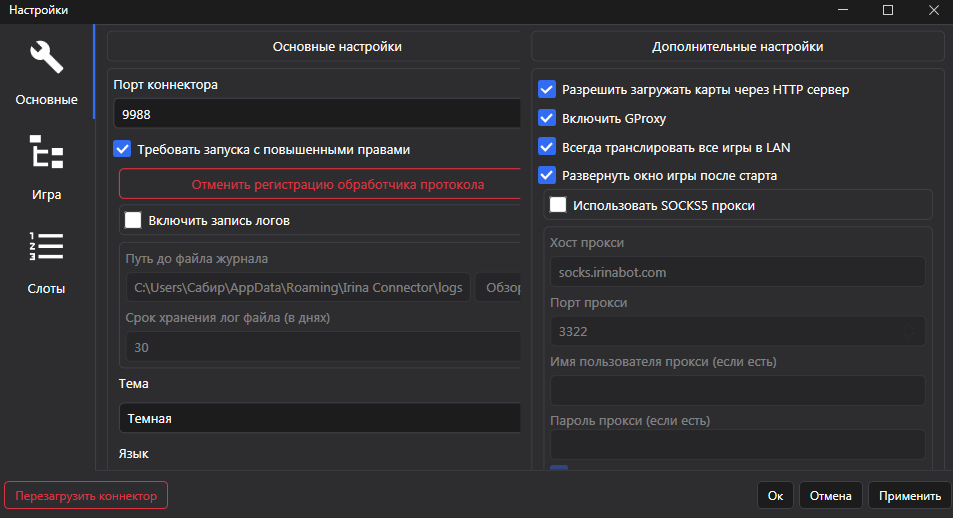Enable the Использовать SOCKS5 прокси checkbox

coord(558,205)
